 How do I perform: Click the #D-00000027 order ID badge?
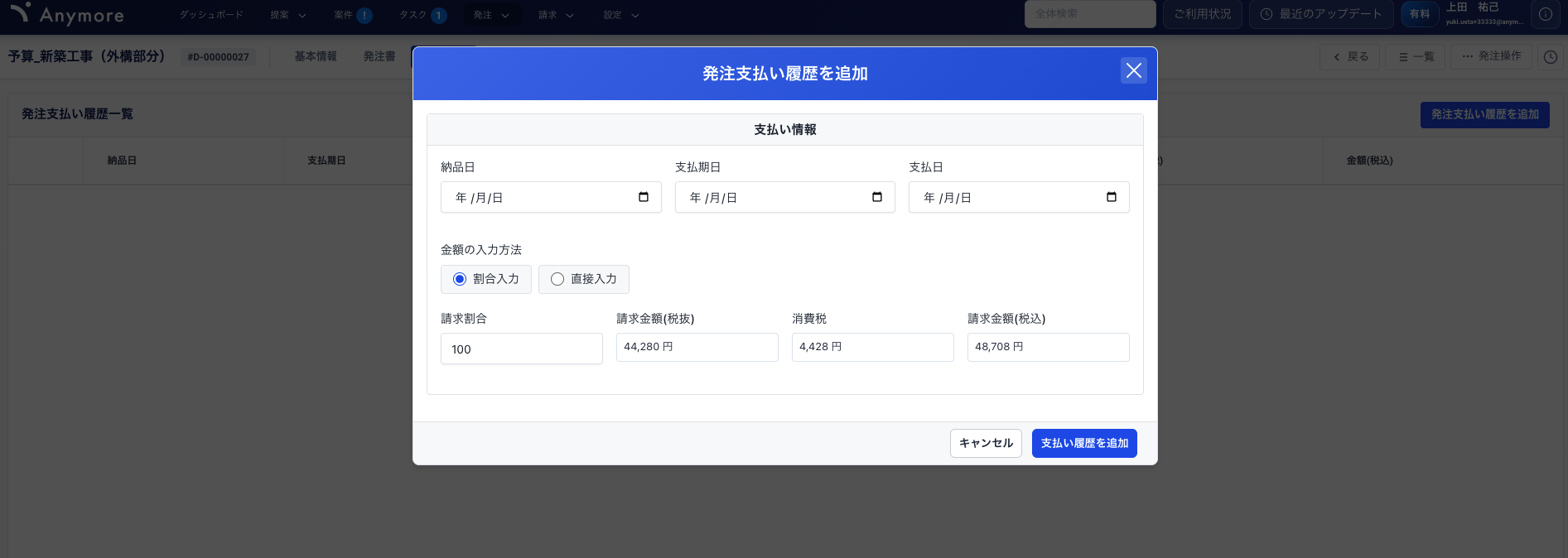pos(219,57)
